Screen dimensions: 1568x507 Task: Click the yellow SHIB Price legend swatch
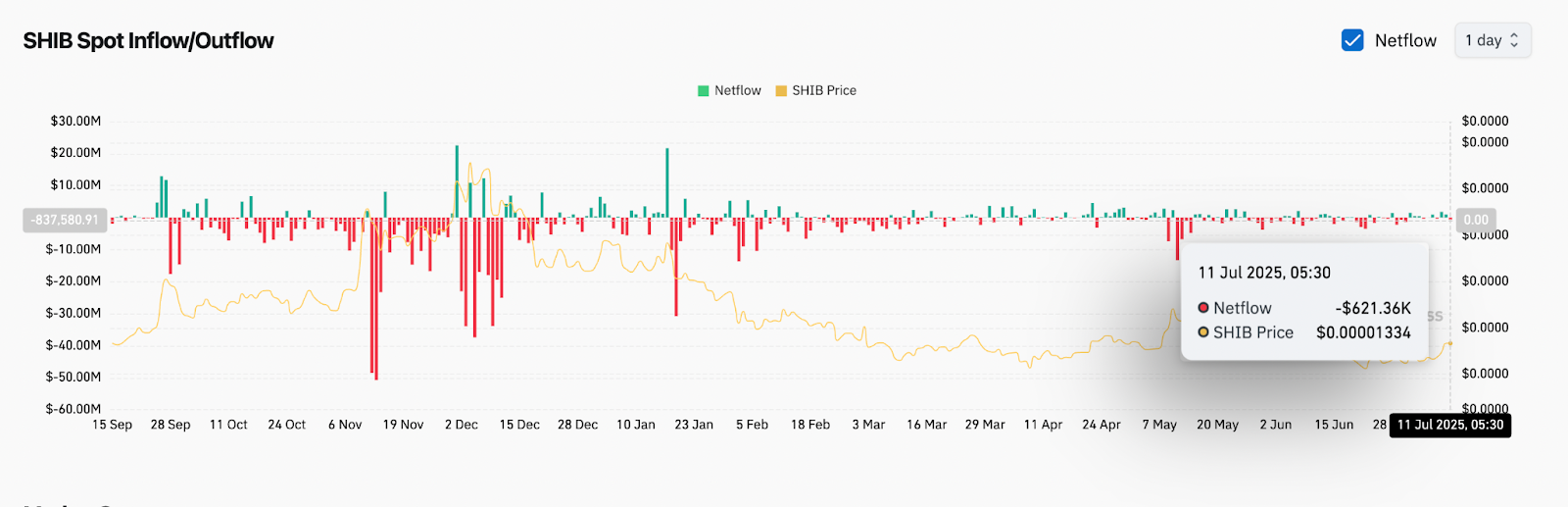(781, 90)
